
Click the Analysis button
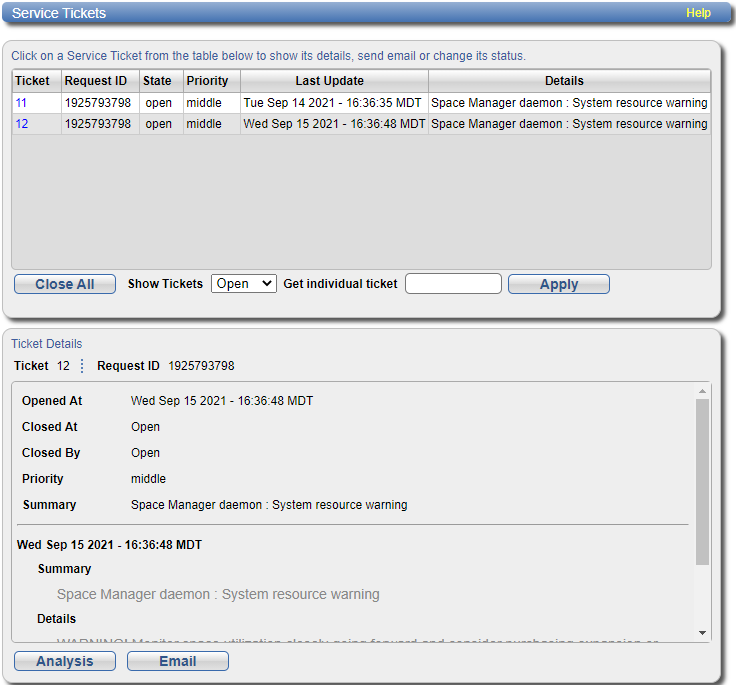[x=65, y=661]
